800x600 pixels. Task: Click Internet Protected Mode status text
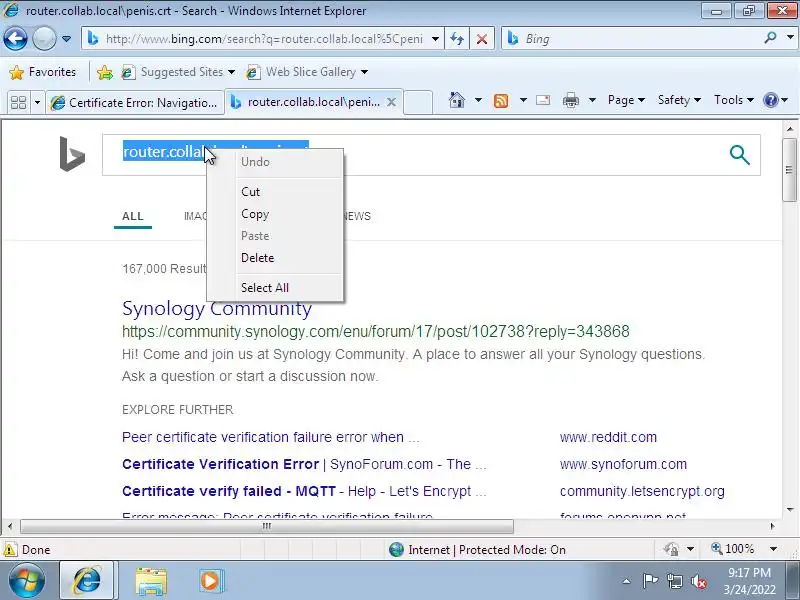click(x=487, y=549)
